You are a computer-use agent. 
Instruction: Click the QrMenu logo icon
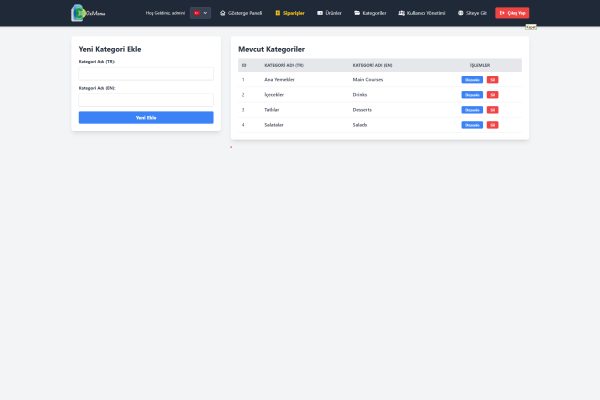click(x=78, y=13)
